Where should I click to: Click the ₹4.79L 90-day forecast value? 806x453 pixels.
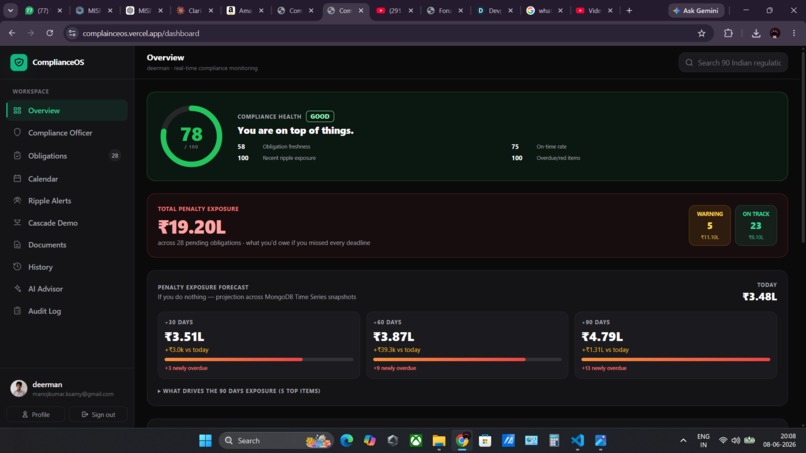pos(602,337)
